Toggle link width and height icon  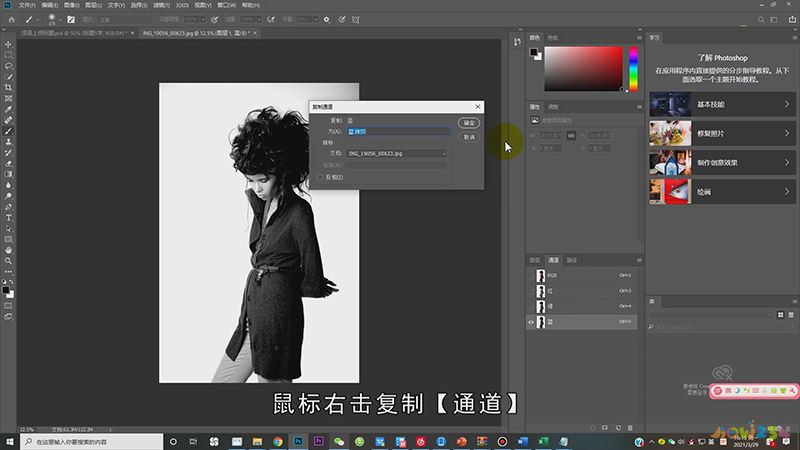point(571,135)
